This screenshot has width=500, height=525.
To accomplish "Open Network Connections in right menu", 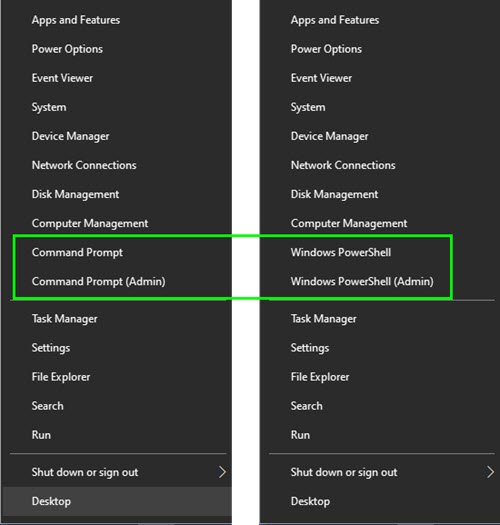I will pos(343,165).
